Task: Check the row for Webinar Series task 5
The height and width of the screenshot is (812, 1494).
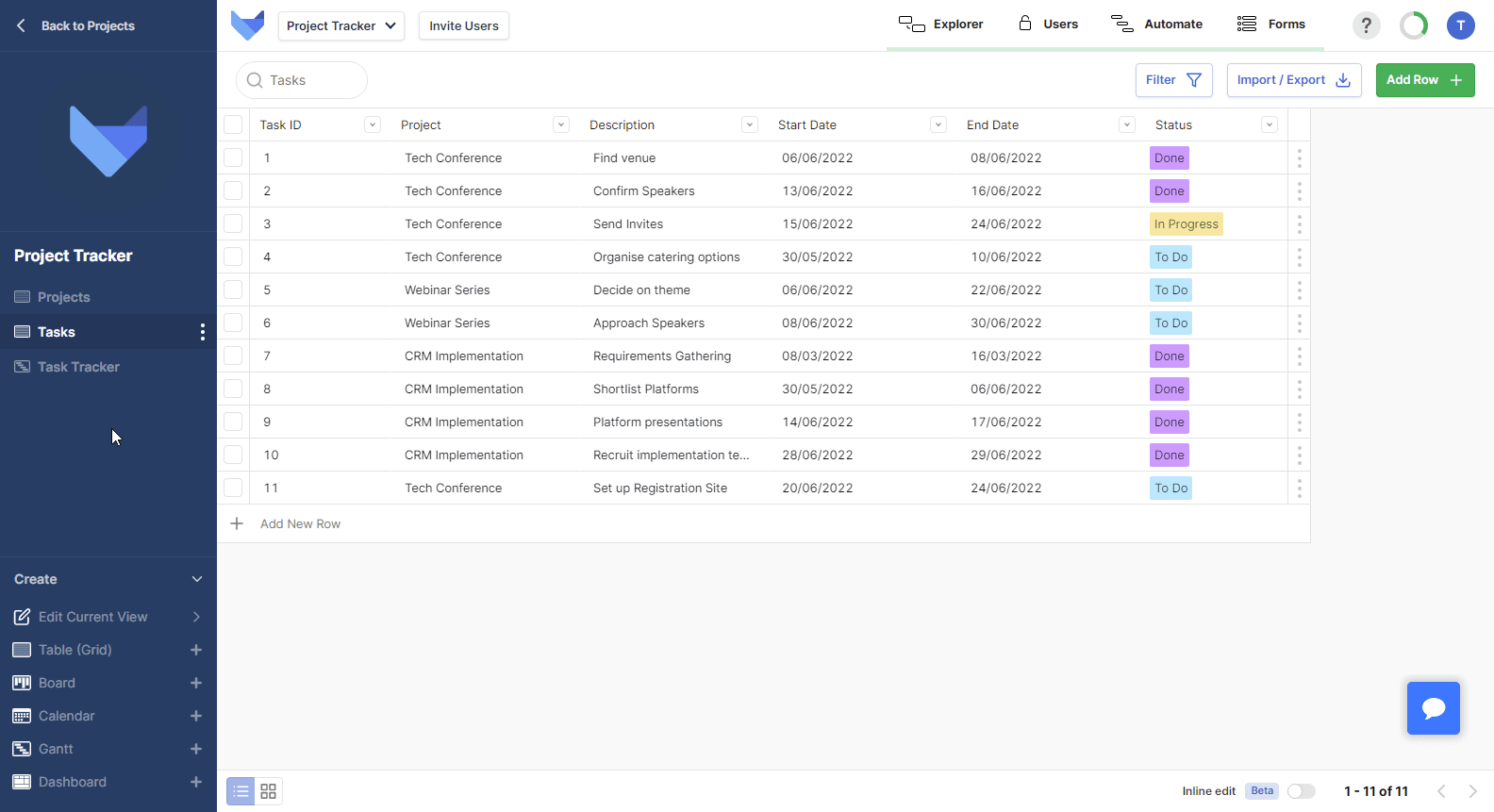Action: click(233, 290)
